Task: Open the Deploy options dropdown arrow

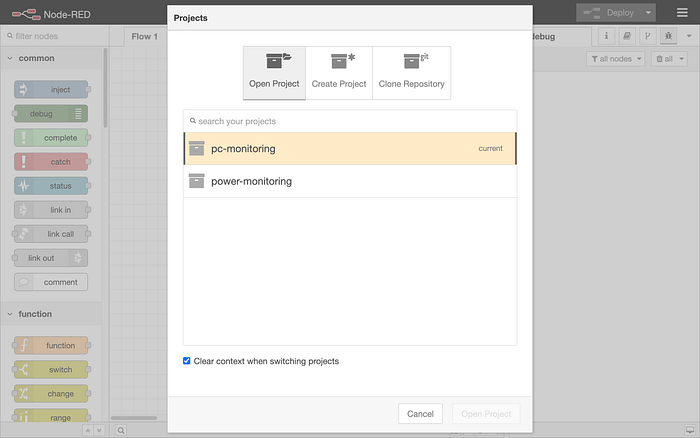Action: pos(648,13)
